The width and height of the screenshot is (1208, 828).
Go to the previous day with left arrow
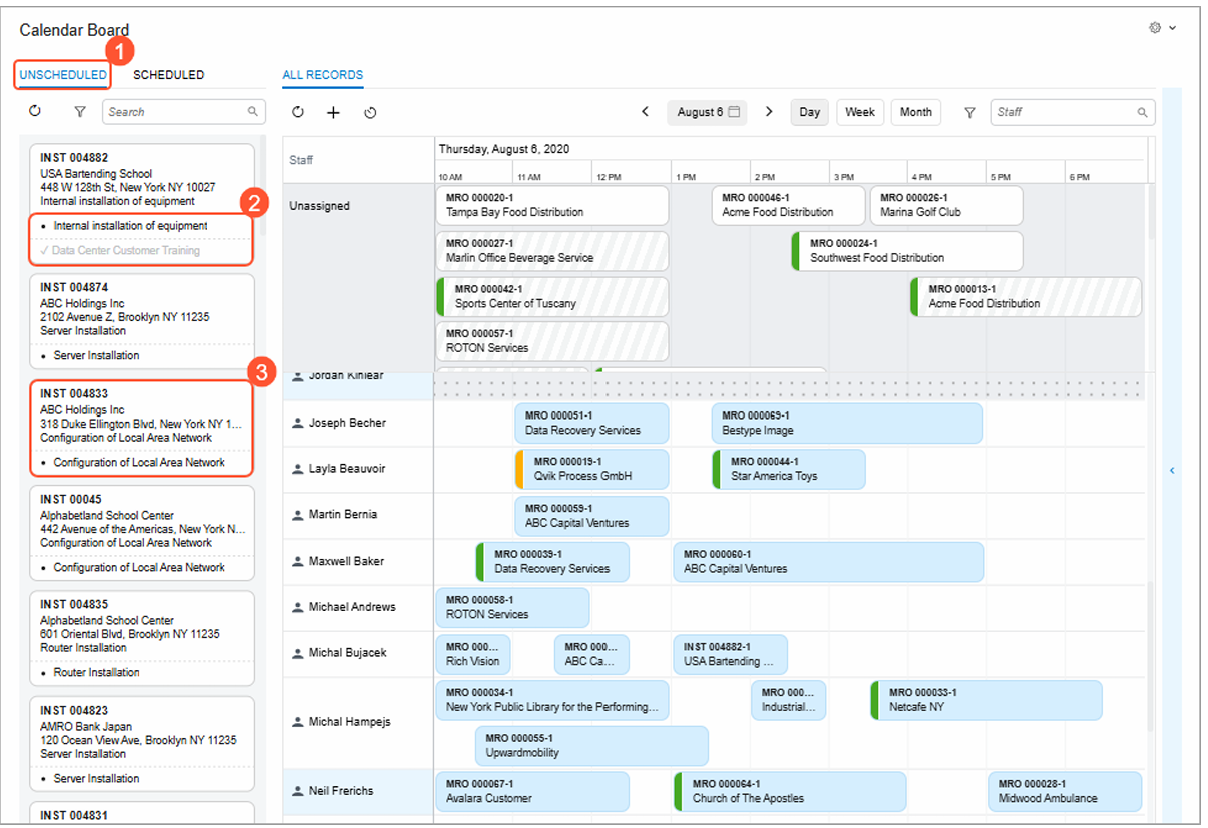(x=646, y=112)
